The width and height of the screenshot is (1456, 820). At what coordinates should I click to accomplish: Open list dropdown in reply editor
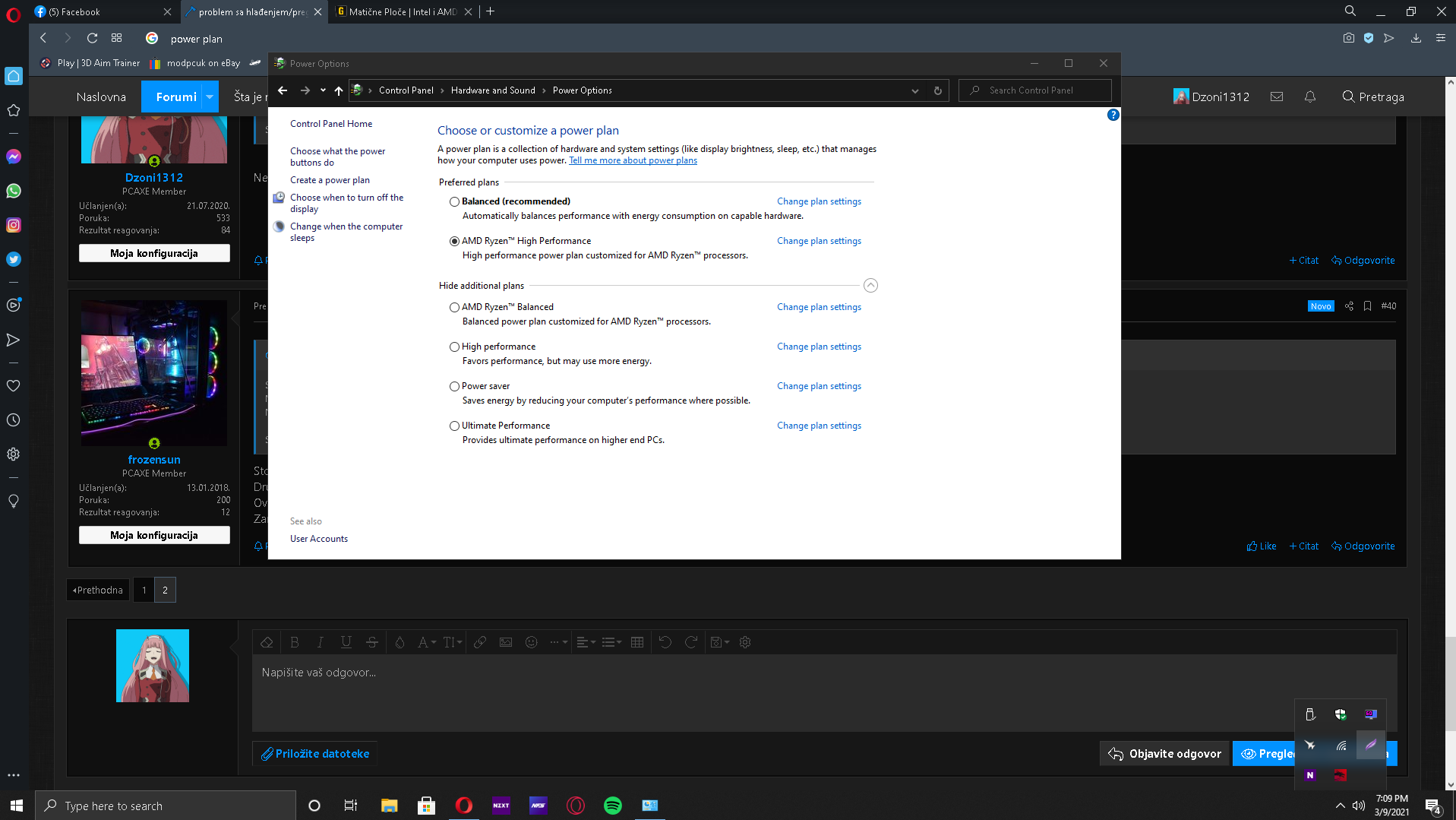pyautogui.click(x=612, y=642)
